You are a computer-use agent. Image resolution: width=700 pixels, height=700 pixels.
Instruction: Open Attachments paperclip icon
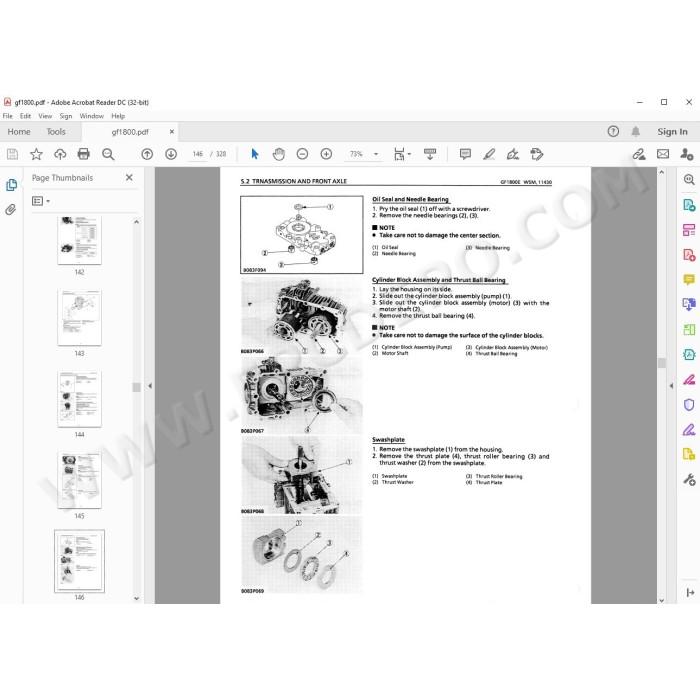coord(11,209)
